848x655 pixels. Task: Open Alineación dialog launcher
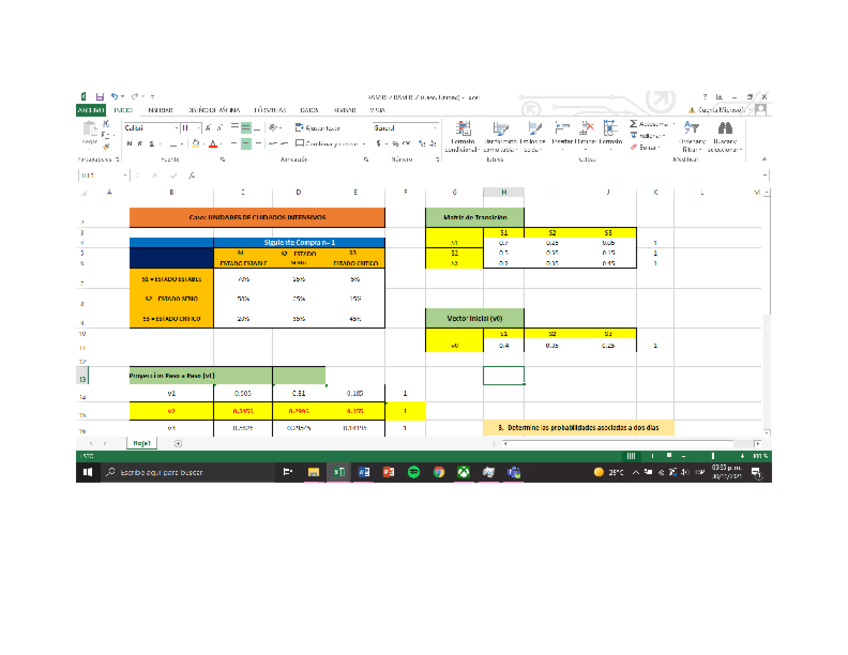pyautogui.click(x=366, y=159)
